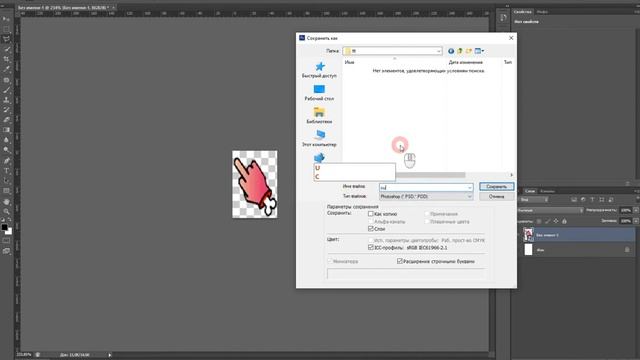Select the Lasso tool
This screenshot has height=360, width=640.
(x=6, y=39)
